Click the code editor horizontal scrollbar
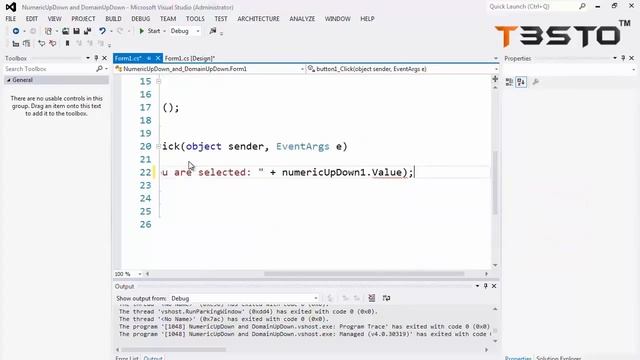This screenshot has height=360, width=640. click(x=364, y=274)
